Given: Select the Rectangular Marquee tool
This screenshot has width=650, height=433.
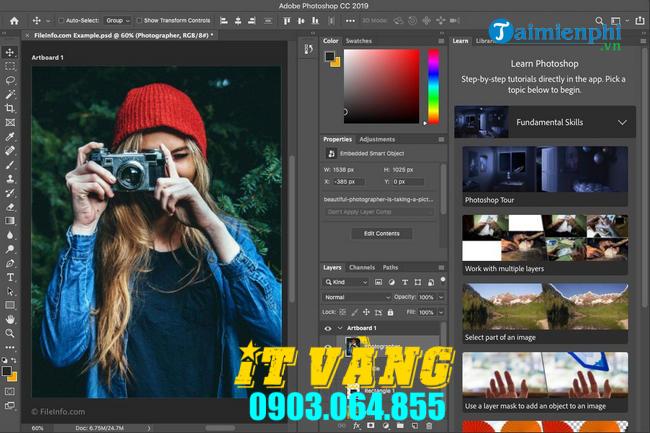Looking at the screenshot, I should (10, 66).
